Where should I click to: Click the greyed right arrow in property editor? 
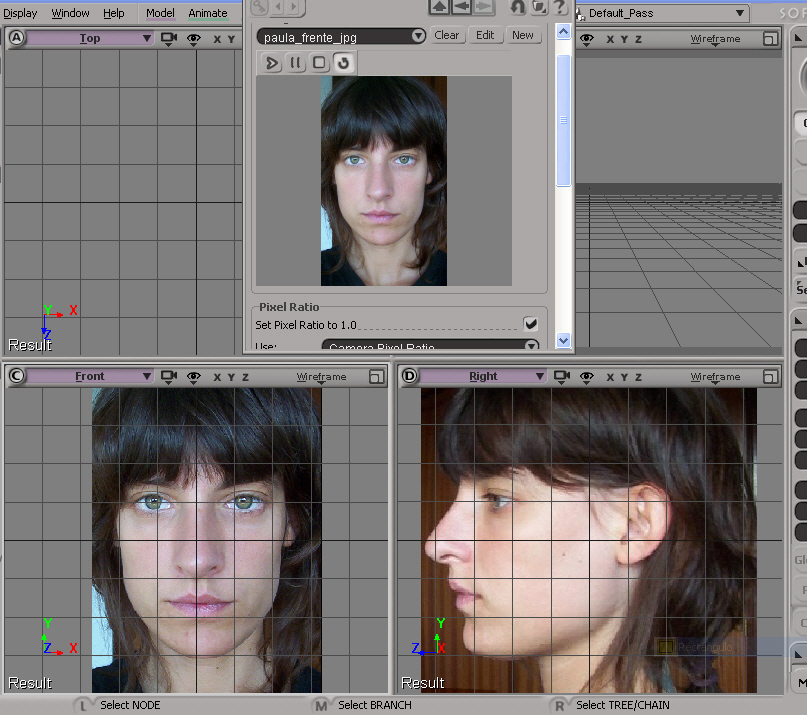[483, 7]
